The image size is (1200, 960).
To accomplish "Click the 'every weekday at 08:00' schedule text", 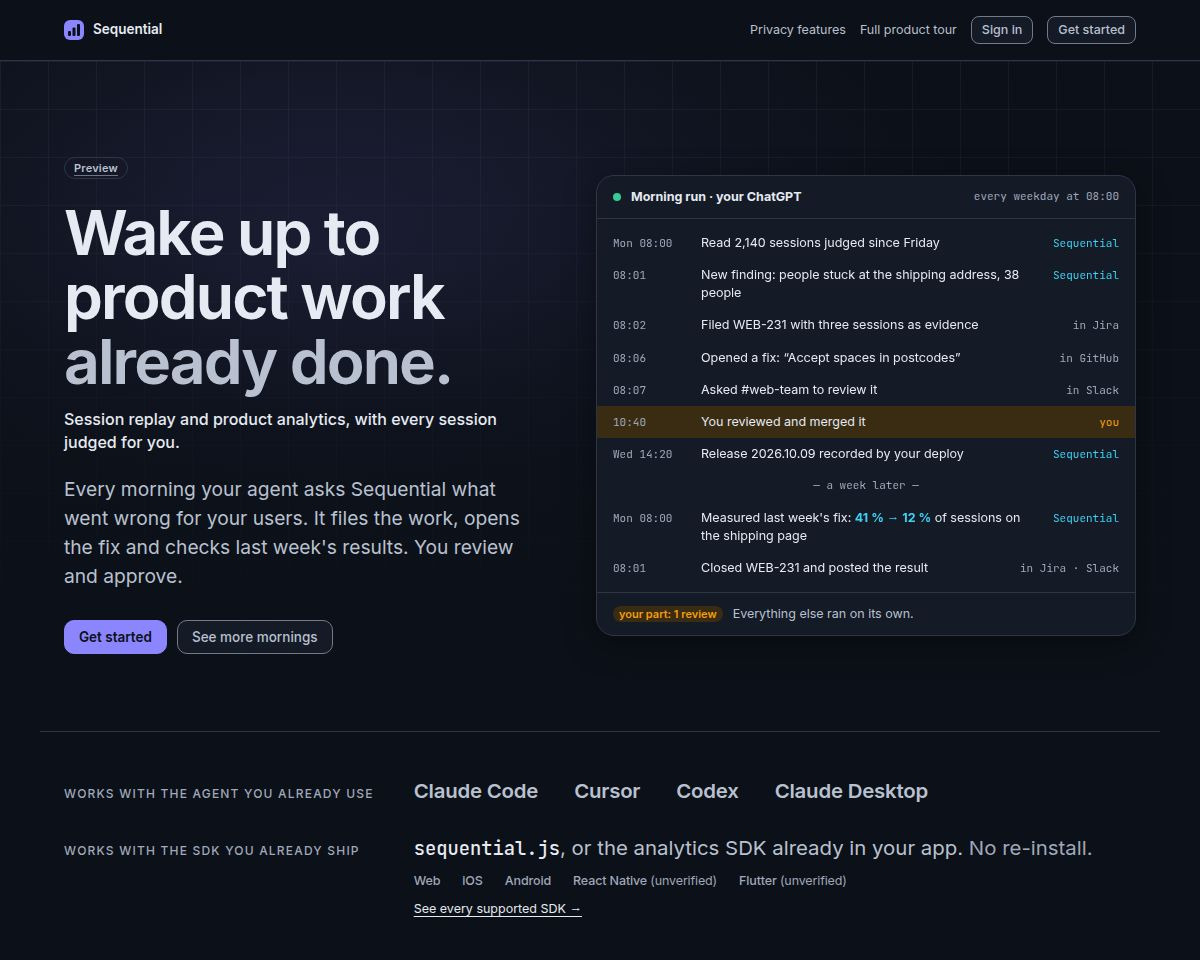I will point(1046,197).
